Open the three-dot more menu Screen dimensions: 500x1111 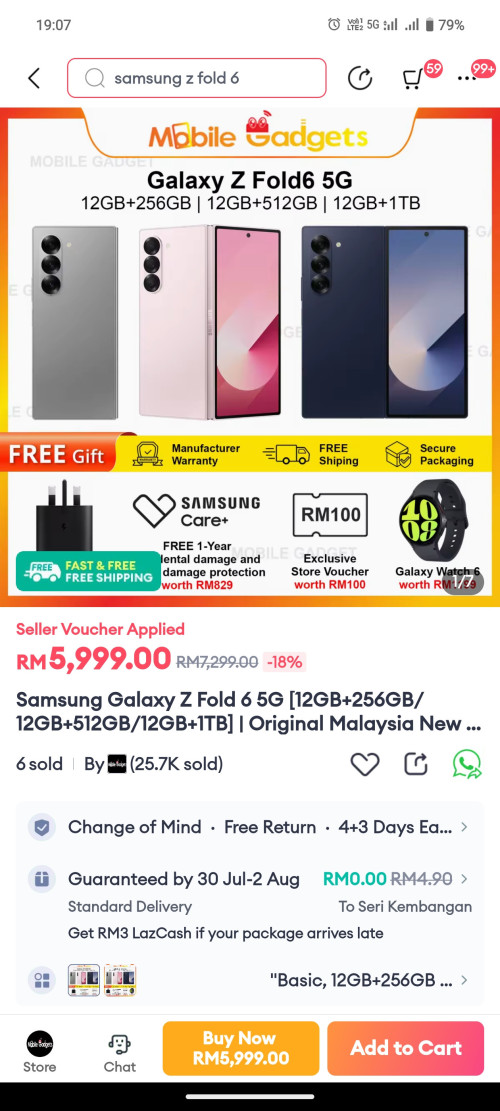[x=466, y=79]
